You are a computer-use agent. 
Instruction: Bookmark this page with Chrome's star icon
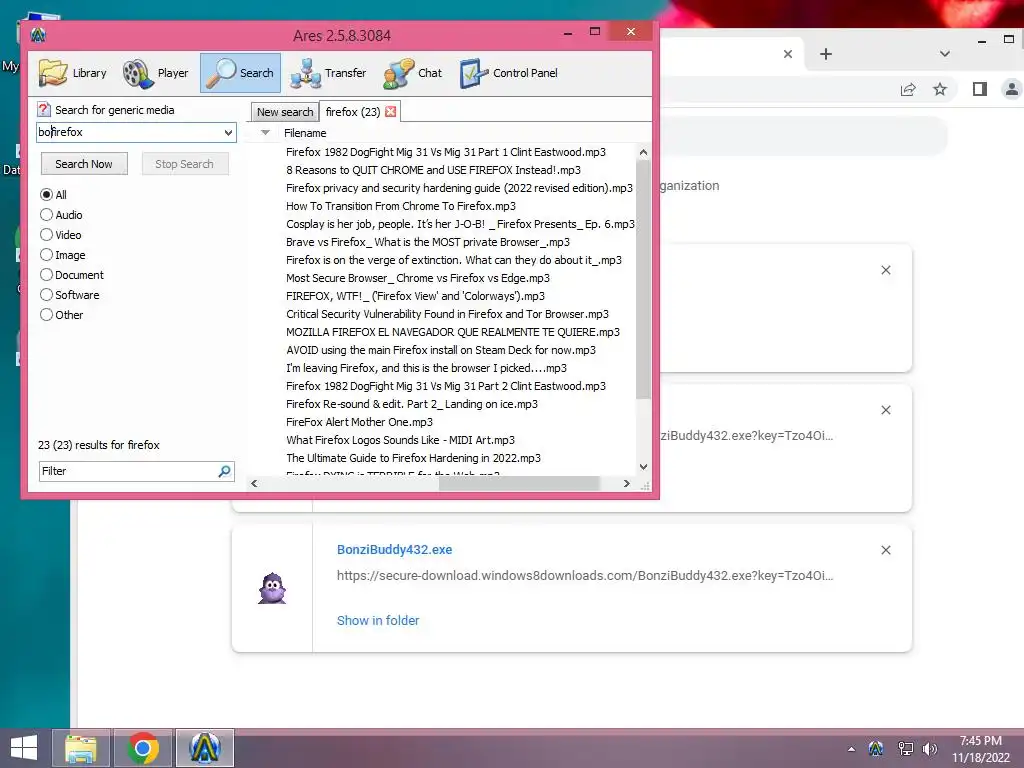point(940,89)
